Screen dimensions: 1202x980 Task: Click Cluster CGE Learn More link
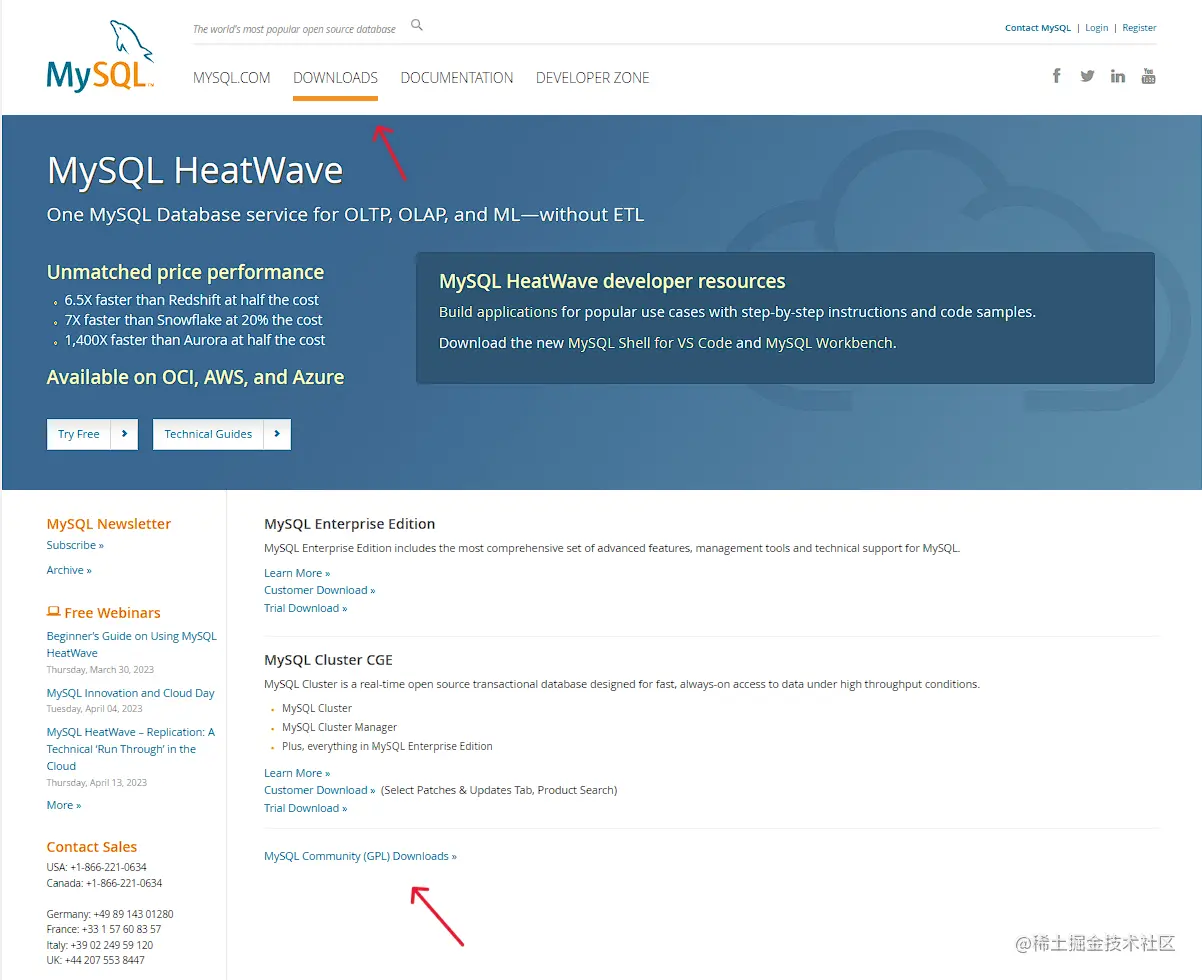pyautogui.click(x=297, y=773)
